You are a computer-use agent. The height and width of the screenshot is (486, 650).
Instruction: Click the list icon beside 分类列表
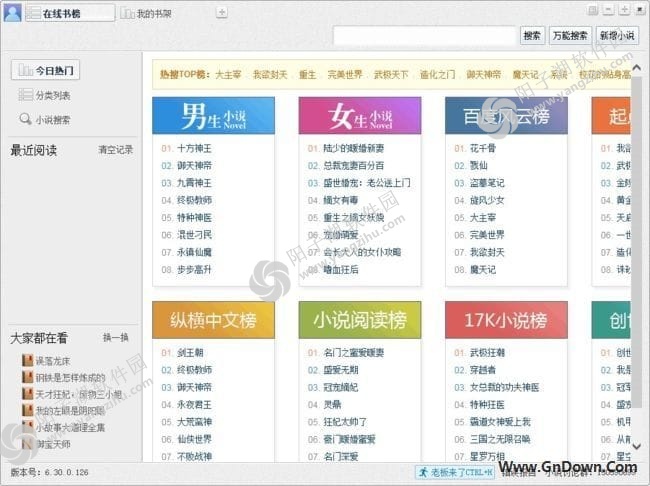25,95
